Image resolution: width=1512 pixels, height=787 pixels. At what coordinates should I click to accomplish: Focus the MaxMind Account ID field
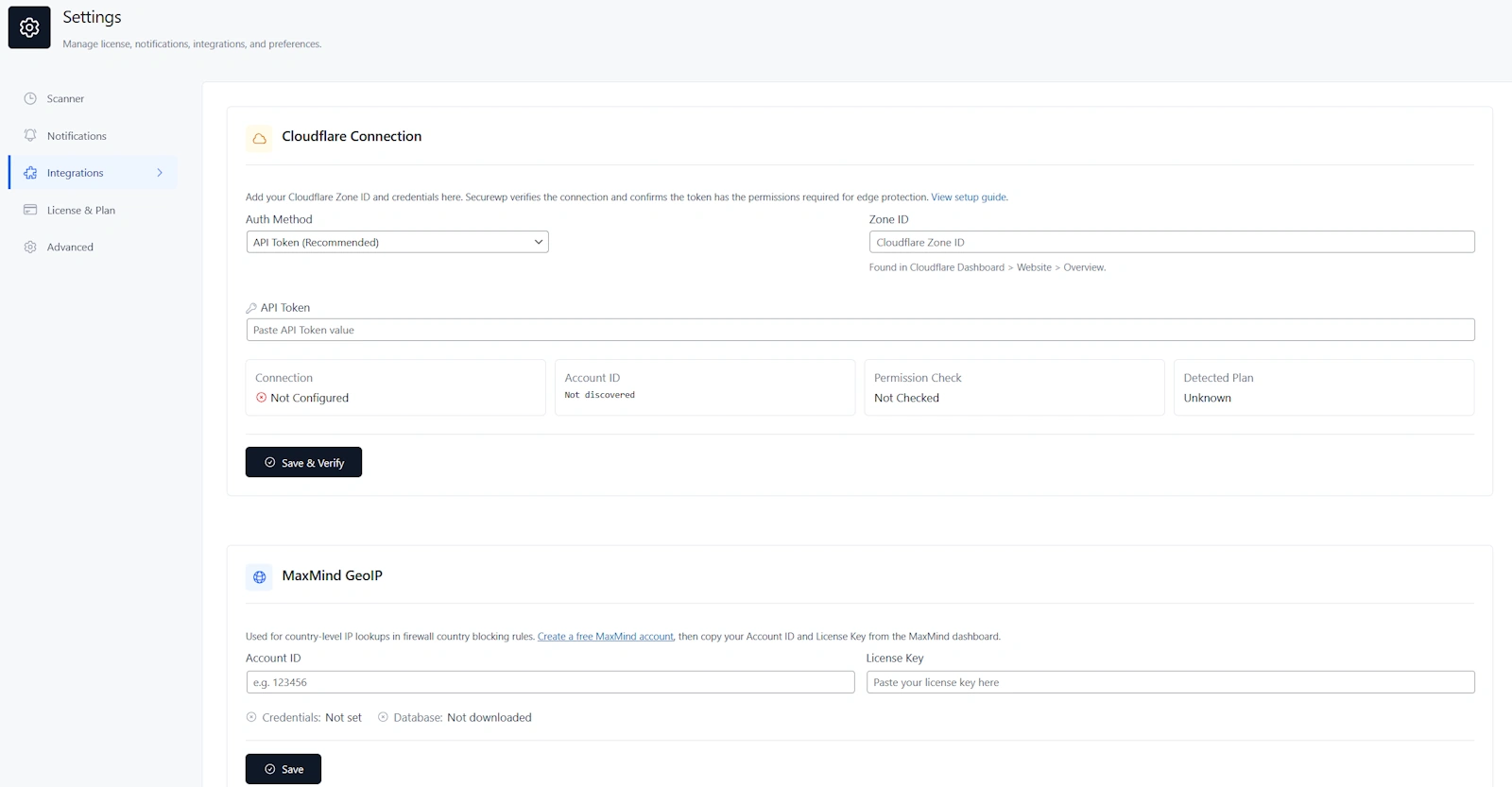point(550,682)
